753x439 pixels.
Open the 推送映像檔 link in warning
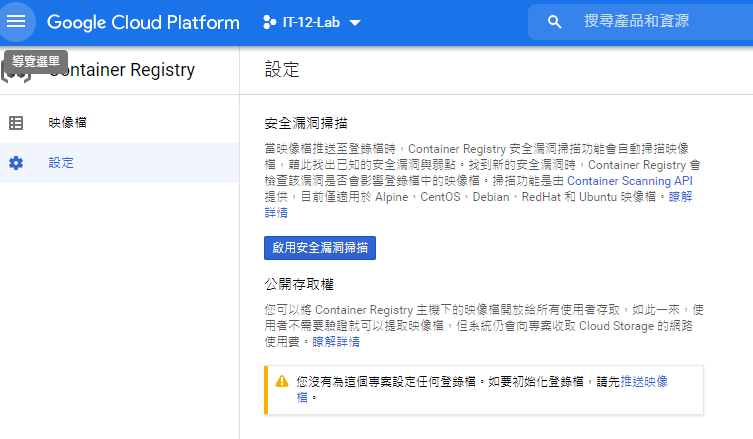click(x=644, y=382)
